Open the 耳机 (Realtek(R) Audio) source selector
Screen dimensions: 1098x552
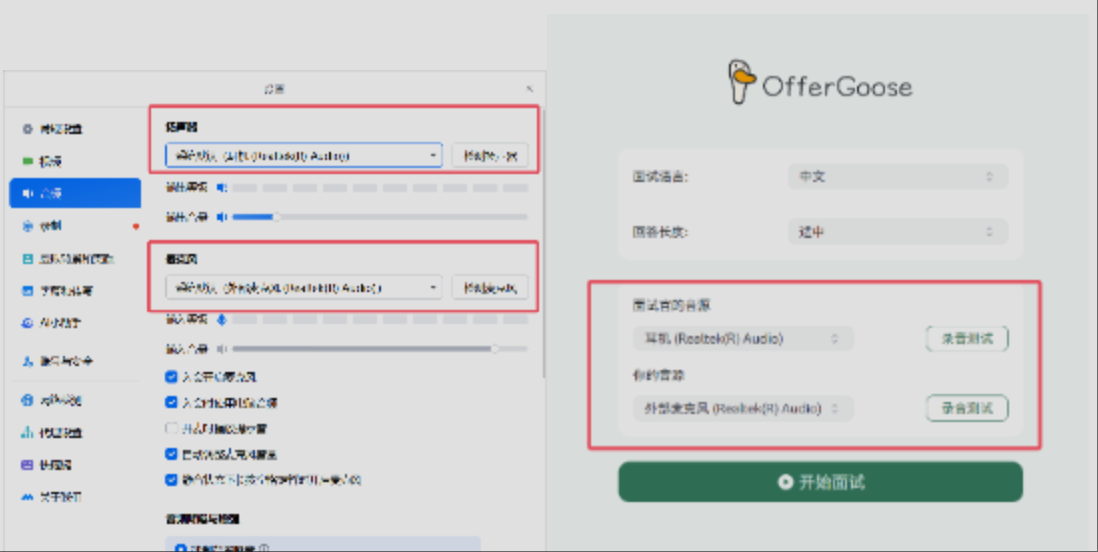(742, 339)
